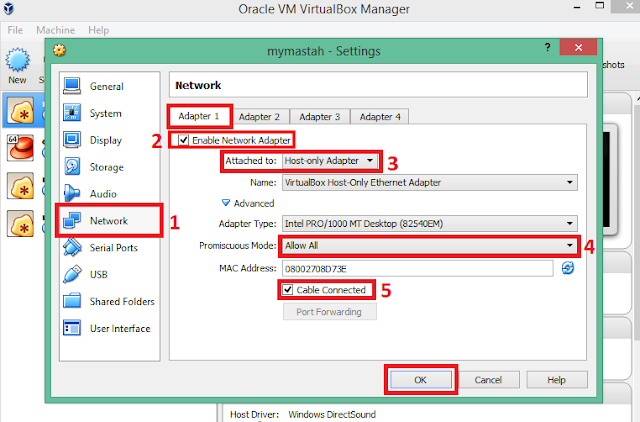Toggle Enable Network Adapter checkbox
Image resolution: width=640 pixels, height=422 pixels.
(x=183, y=140)
